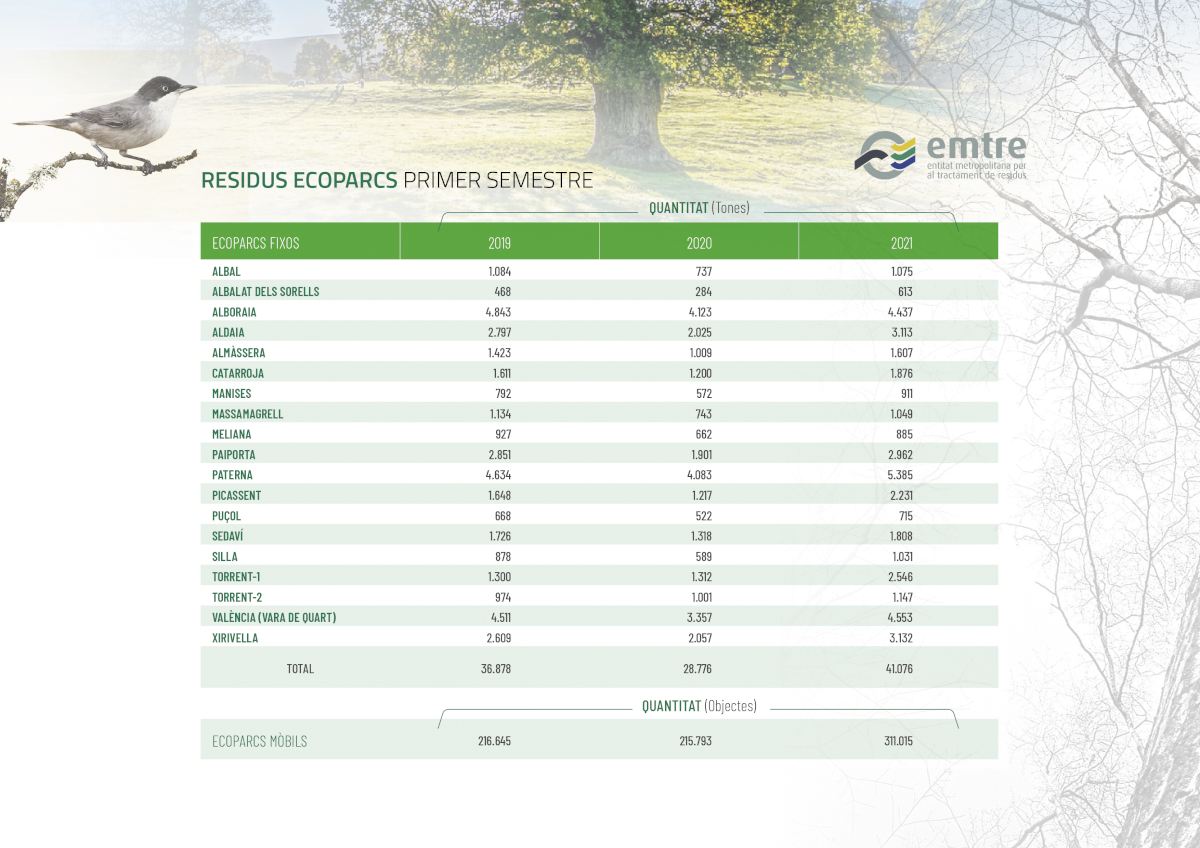Viewport: 1200px width, 848px height.
Task: Select the 2019 column header
Action: point(499,242)
